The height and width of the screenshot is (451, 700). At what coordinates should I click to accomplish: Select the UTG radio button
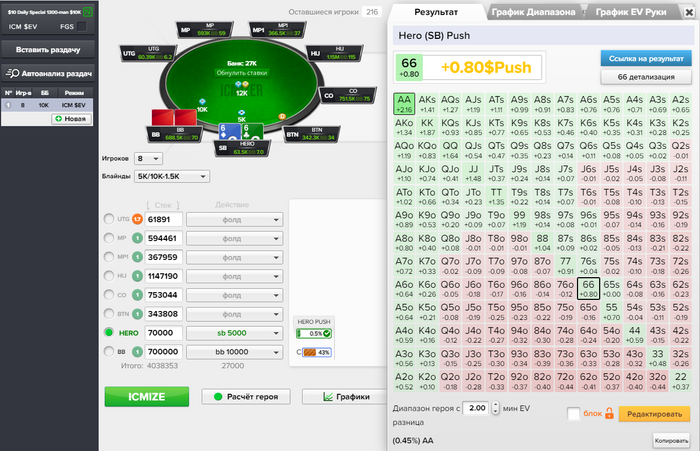coord(108,219)
